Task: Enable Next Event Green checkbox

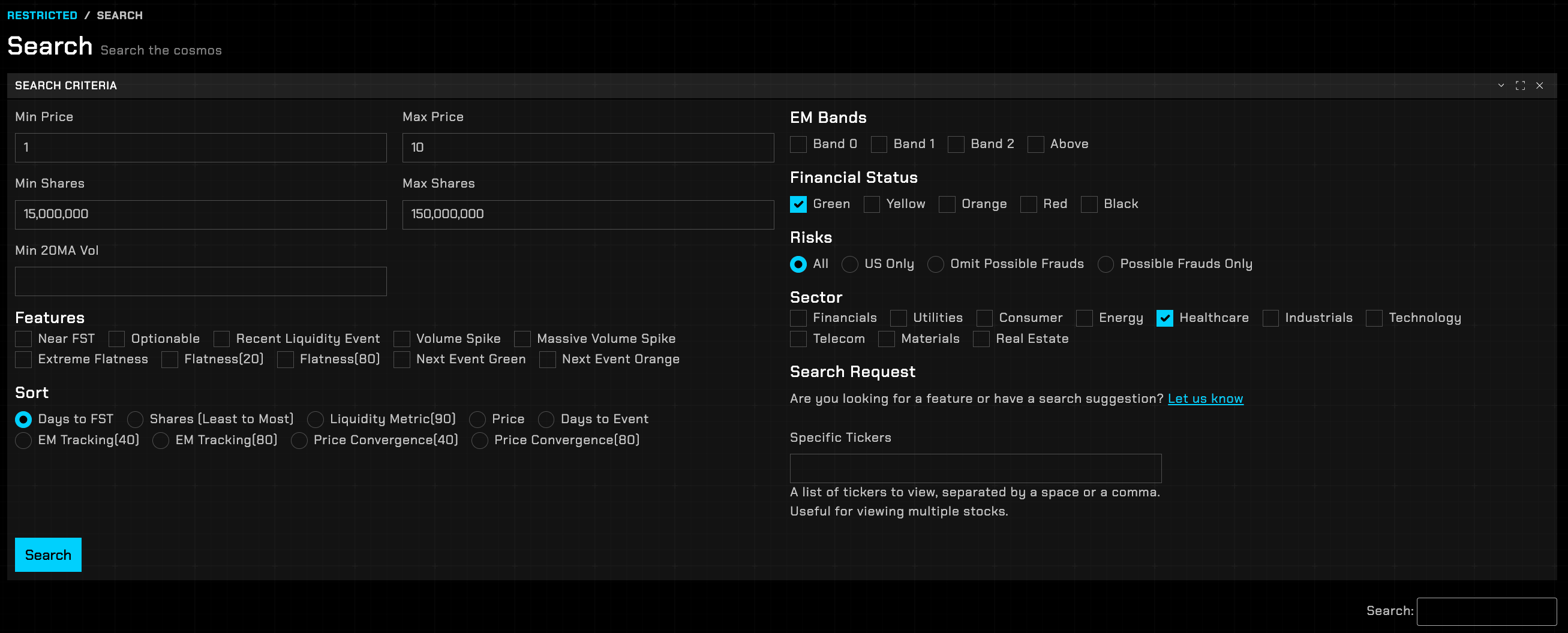Action: click(x=402, y=360)
